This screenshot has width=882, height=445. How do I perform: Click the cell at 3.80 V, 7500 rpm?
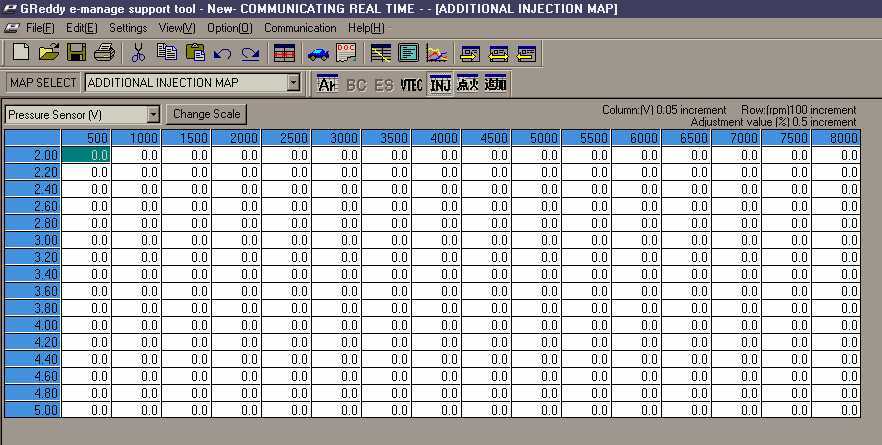pos(786,308)
